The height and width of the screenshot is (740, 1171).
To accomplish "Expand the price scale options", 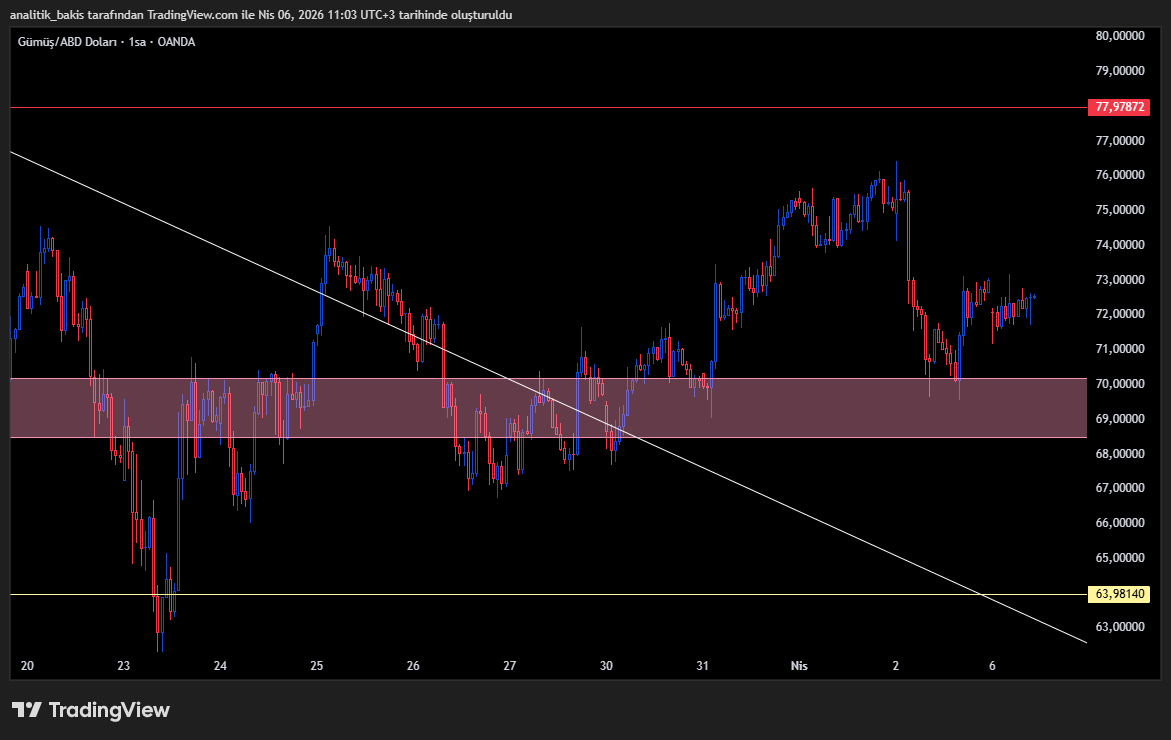I will (1120, 350).
